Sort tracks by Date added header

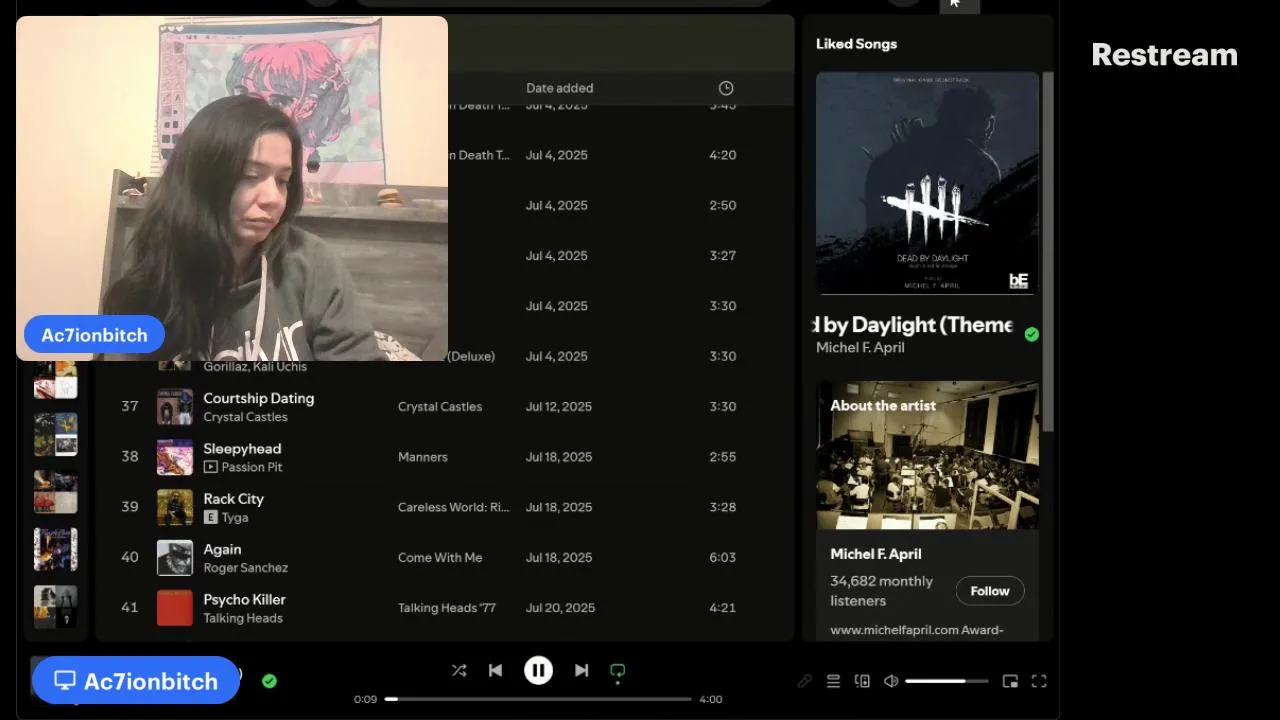pyautogui.click(x=560, y=88)
